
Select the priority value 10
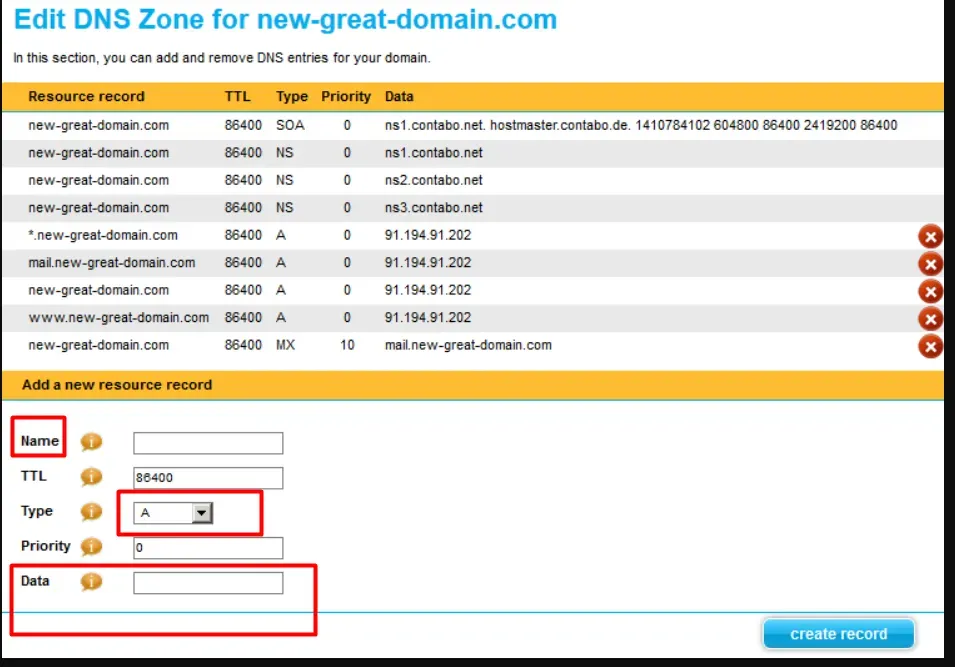[x=347, y=345]
